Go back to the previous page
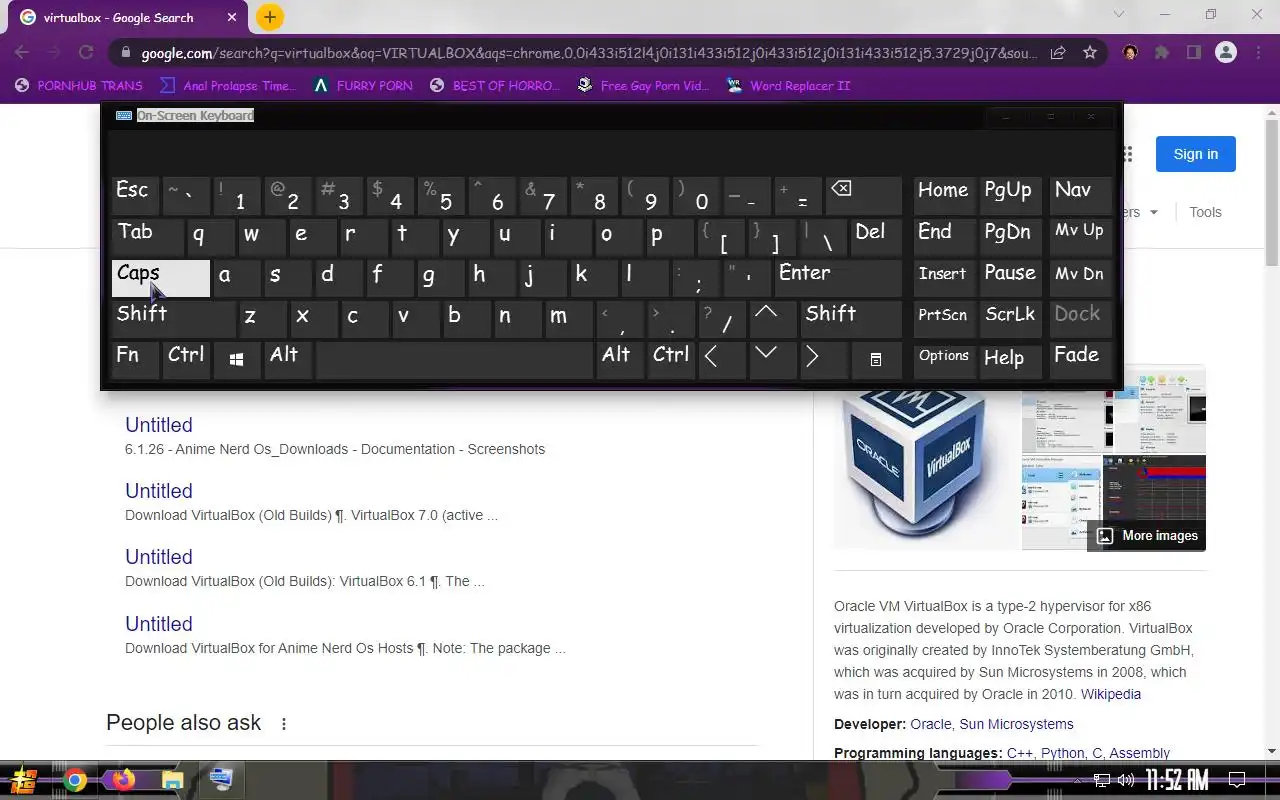Image resolution: width=1280 pixels, height=800 pixels. tap(22, 52)
